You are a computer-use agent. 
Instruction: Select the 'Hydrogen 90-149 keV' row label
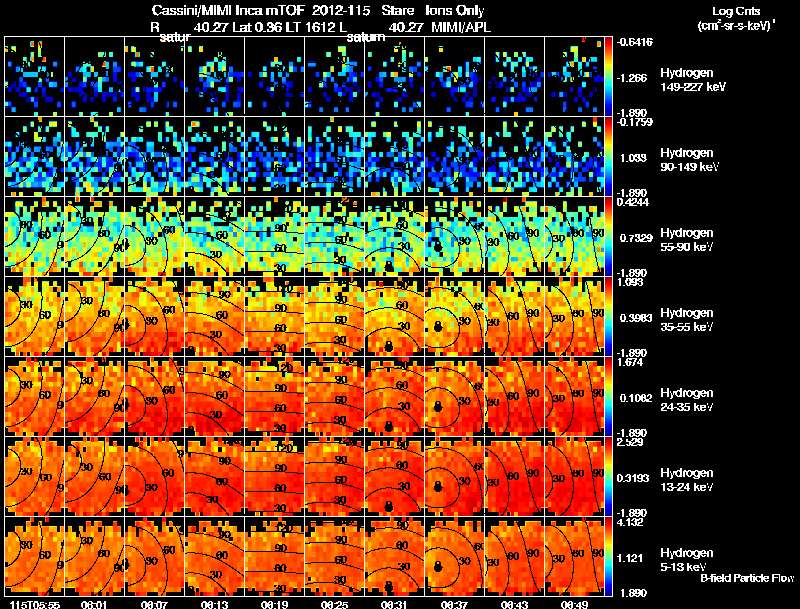pyautogui.click(x=689, y=160)
